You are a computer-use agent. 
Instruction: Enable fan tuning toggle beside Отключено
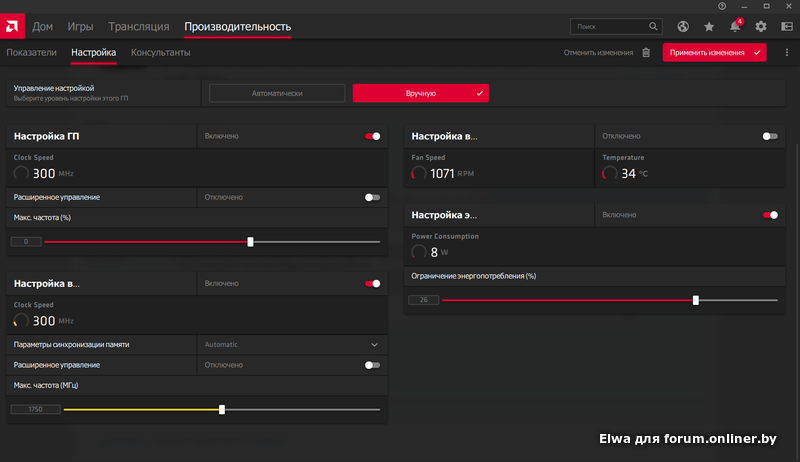click(x=769, y=136)
